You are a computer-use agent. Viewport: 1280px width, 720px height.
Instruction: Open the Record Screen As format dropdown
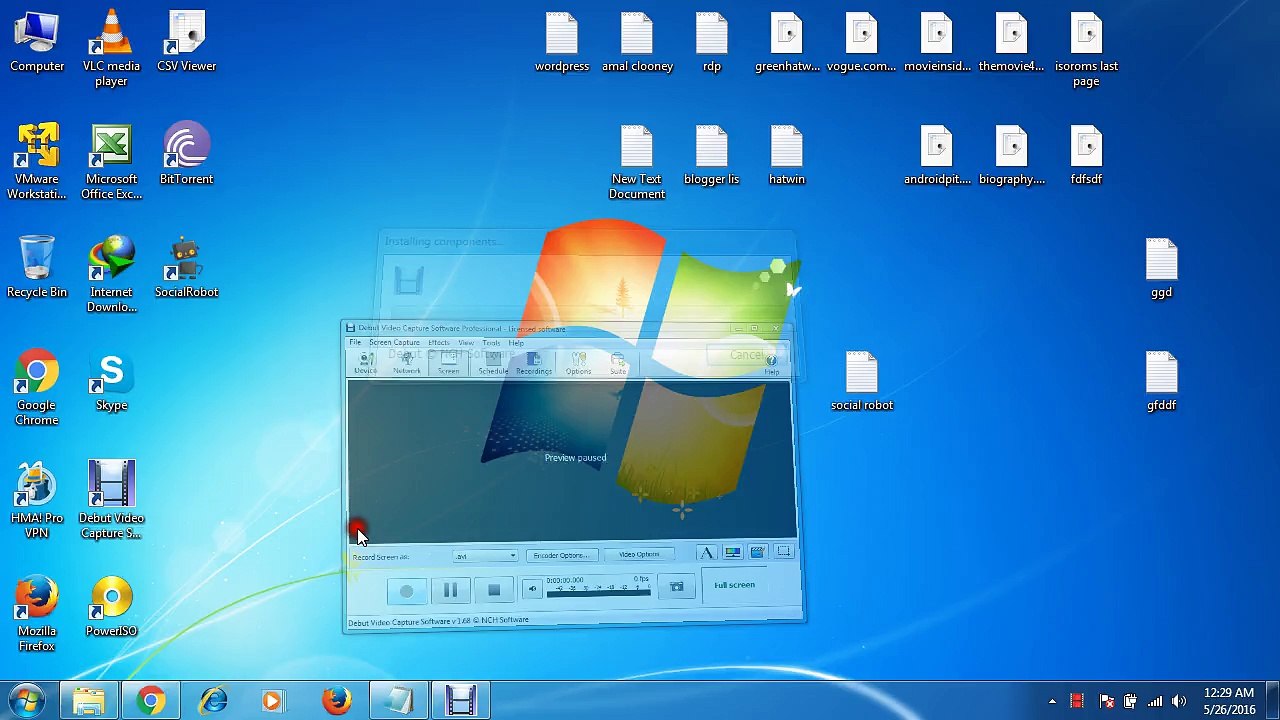(486, 556)
